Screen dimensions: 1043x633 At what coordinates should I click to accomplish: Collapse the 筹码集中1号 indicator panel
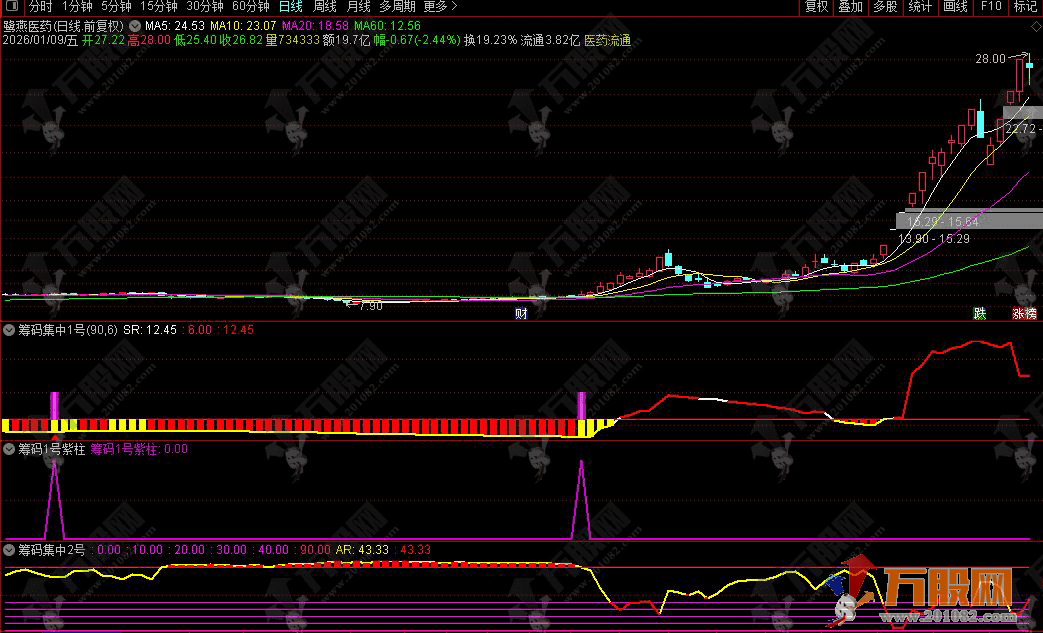pos(9,329)
